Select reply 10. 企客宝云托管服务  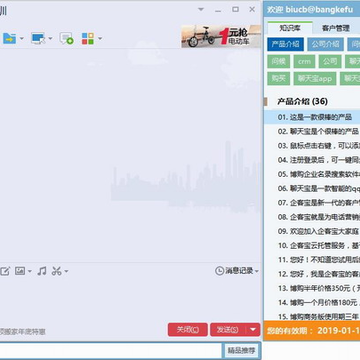[312, 246]
